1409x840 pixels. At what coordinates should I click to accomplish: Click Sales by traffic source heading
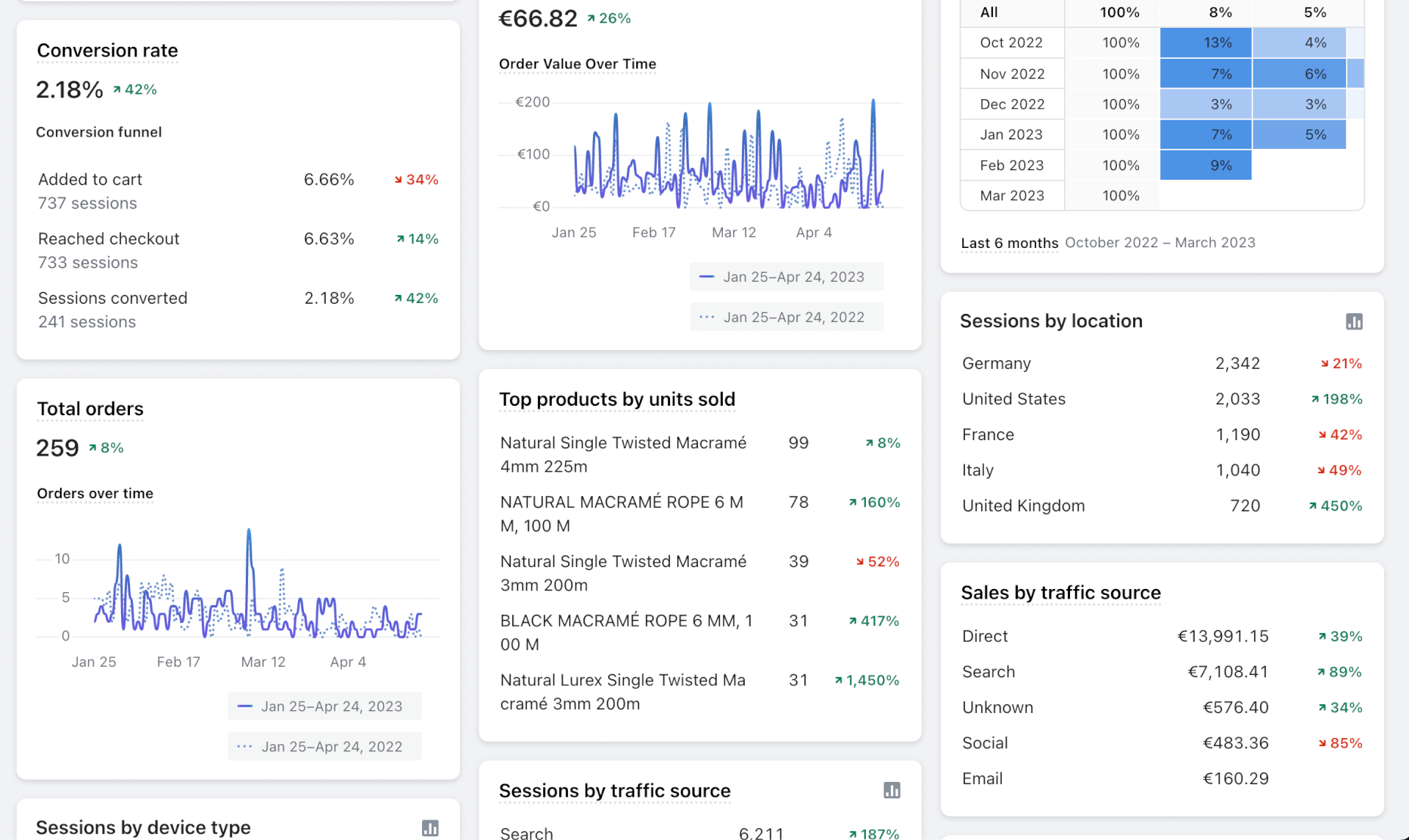click(x=1061, y=593)
